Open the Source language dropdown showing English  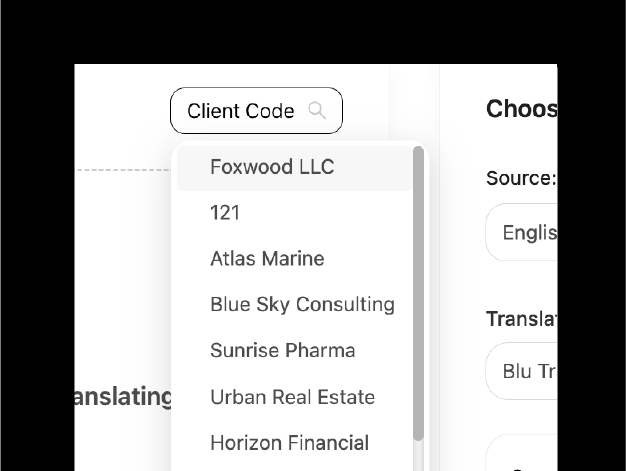tap(522, 233)
